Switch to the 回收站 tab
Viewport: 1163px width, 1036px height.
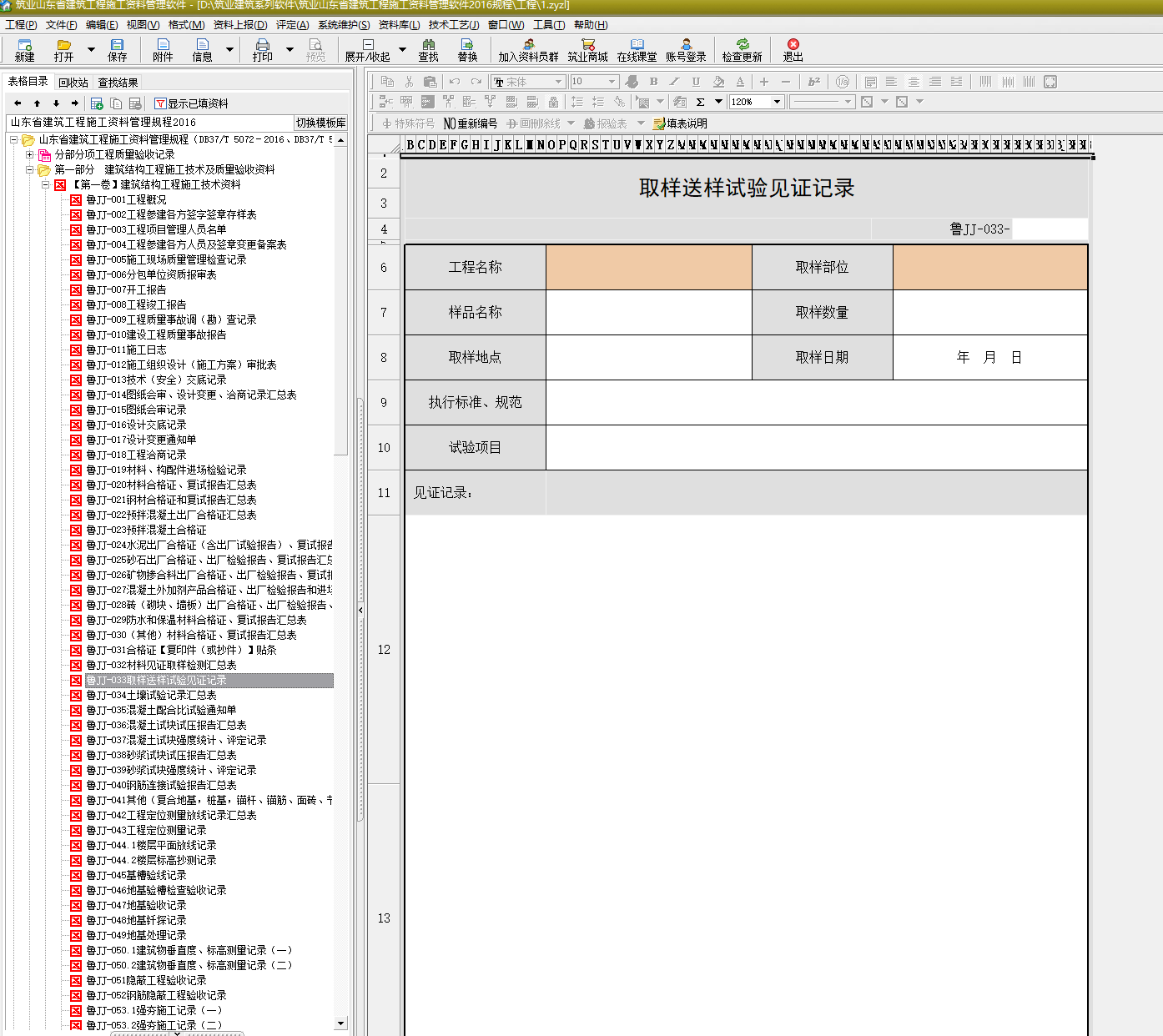(x=73, y=83)
